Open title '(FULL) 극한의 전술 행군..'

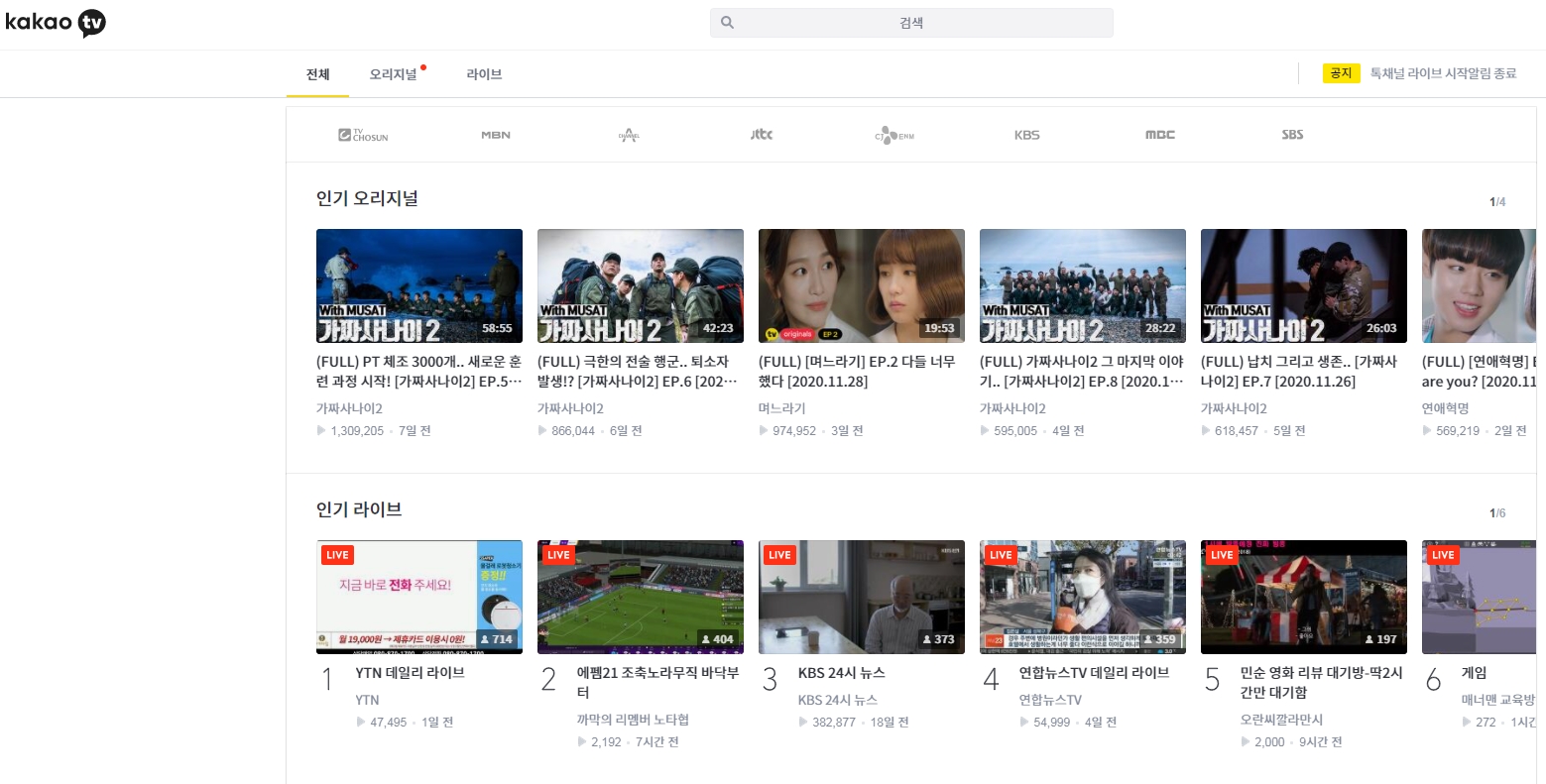638,372
